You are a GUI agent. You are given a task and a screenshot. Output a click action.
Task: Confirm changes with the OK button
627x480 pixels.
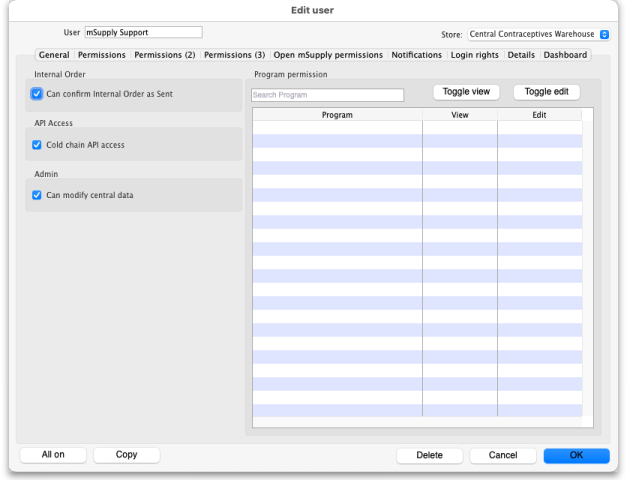point(576,456)
